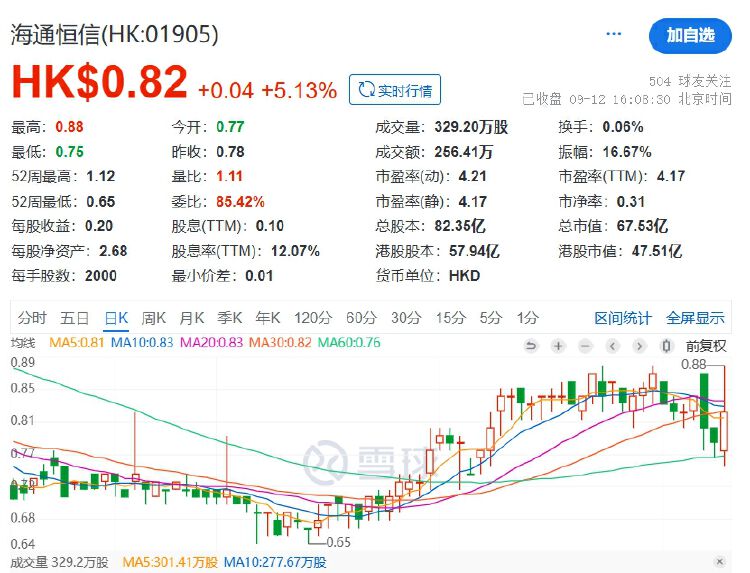750x573 pixels.
Task: Switch to the 5分 interval tab
Action: point(491,318)
